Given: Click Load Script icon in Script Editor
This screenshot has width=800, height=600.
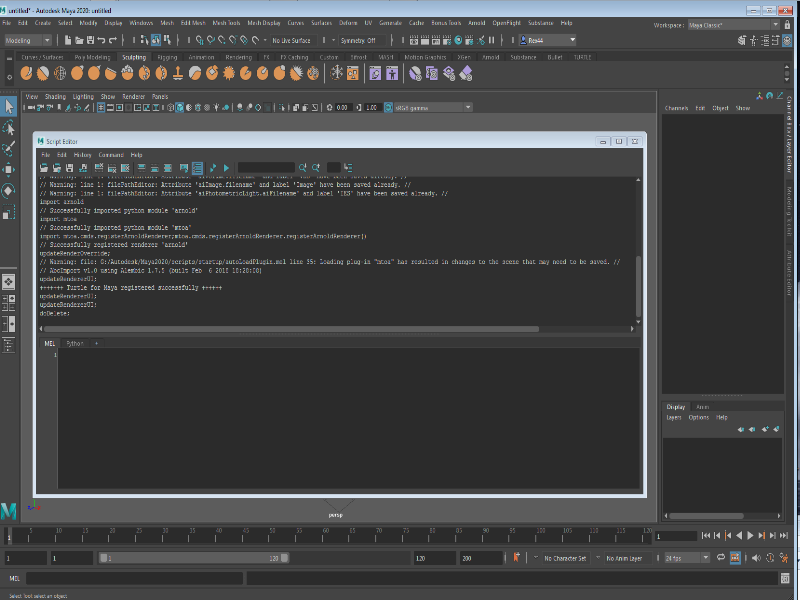Looking at the screenshot, I should click(x=44, y=168).
